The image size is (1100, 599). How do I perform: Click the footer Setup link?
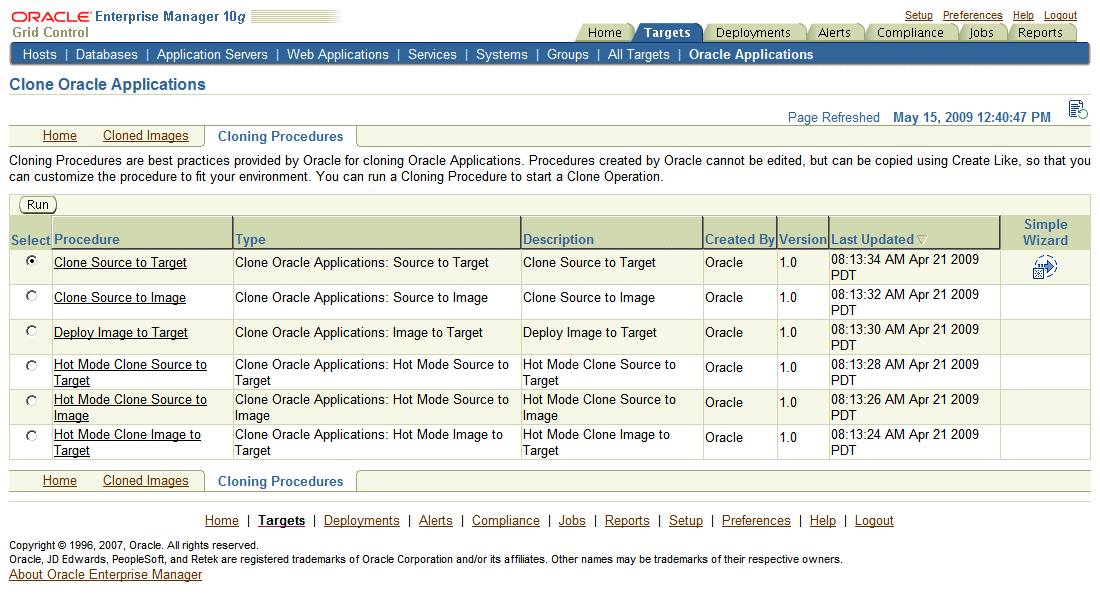tap(685, 520)
